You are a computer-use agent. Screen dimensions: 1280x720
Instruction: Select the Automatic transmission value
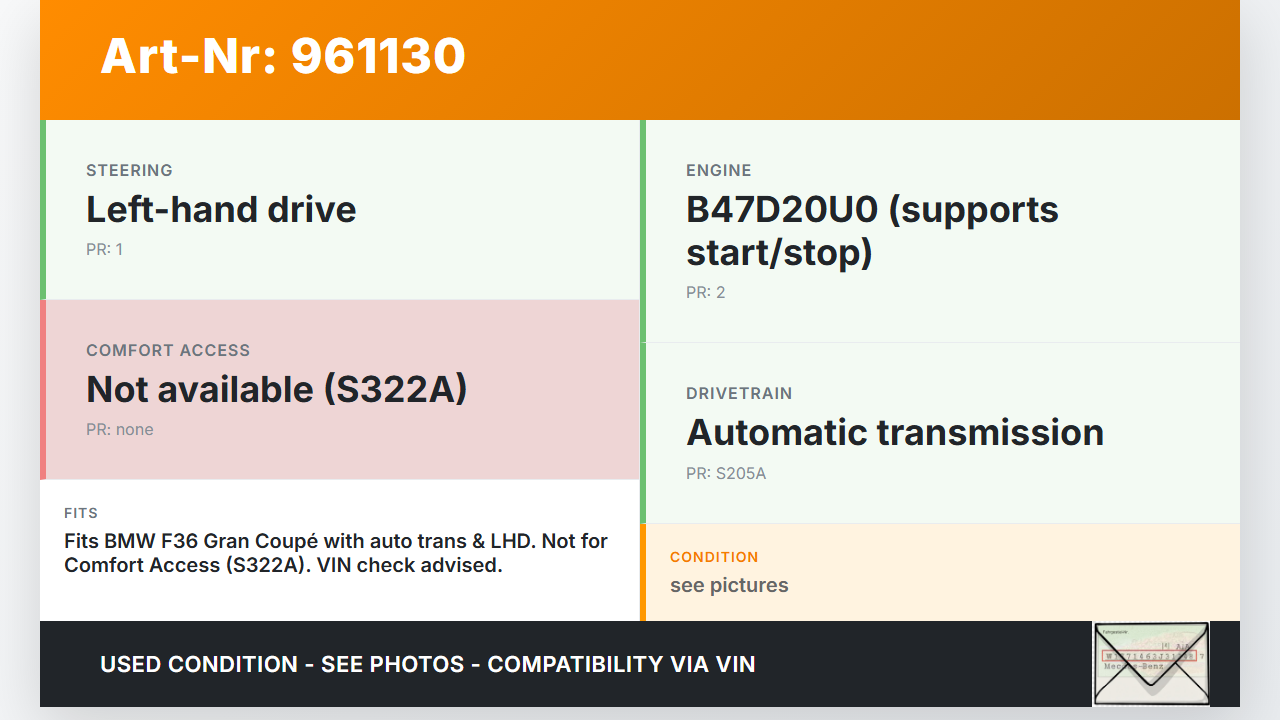point(895,432)
